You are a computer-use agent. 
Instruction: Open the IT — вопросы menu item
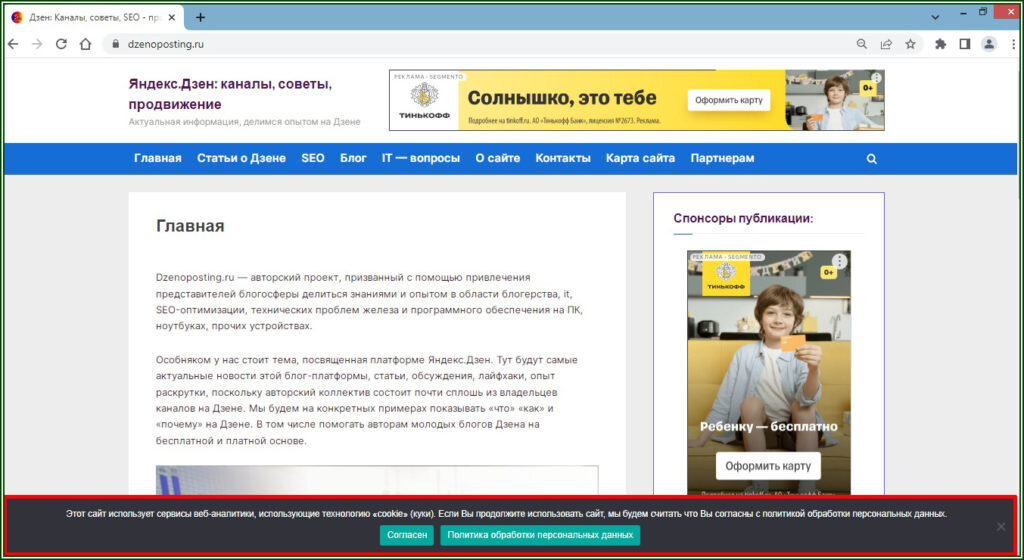click(421, 158)
